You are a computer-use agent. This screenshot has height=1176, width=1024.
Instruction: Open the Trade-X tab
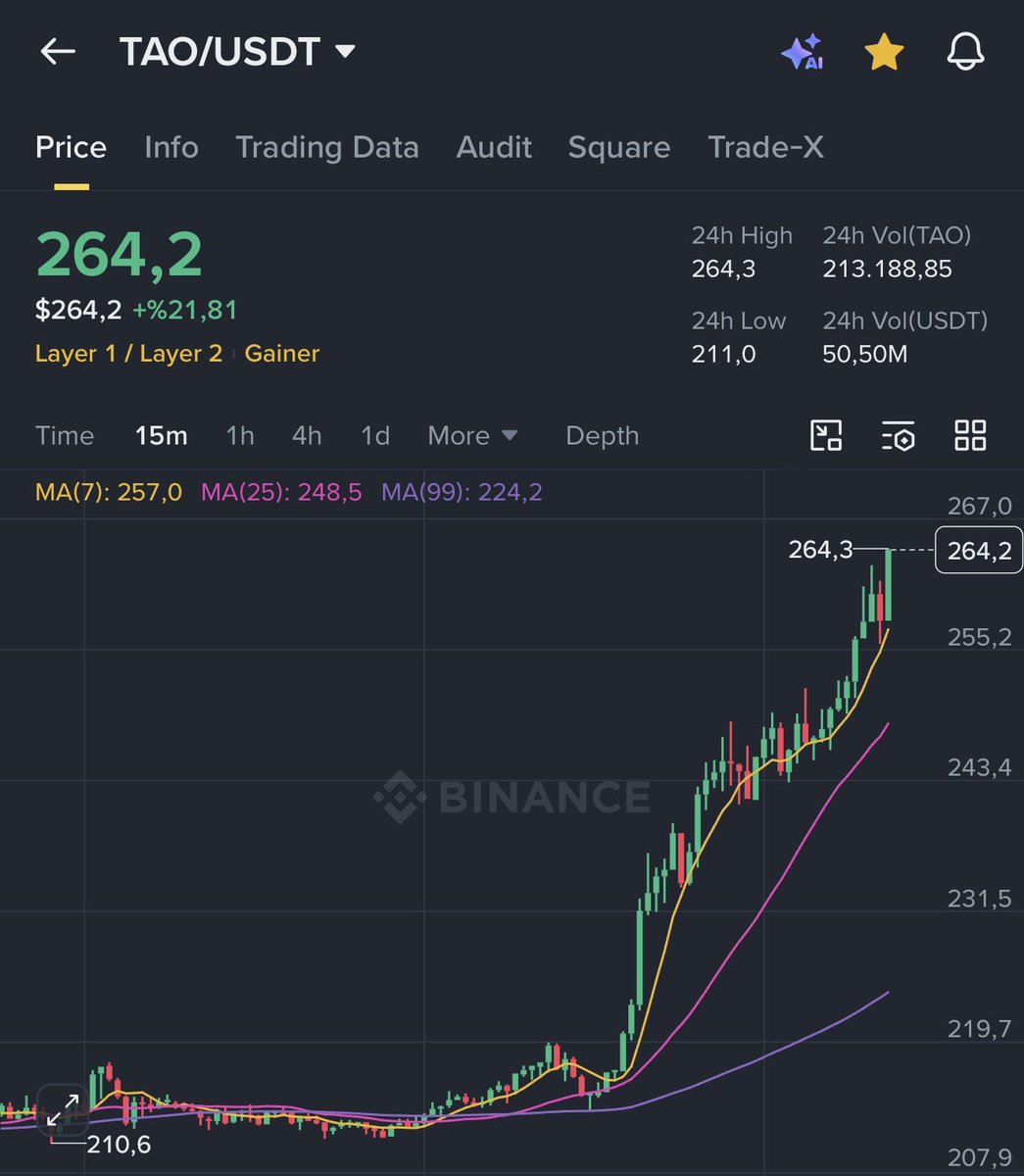tap(765, 147)
